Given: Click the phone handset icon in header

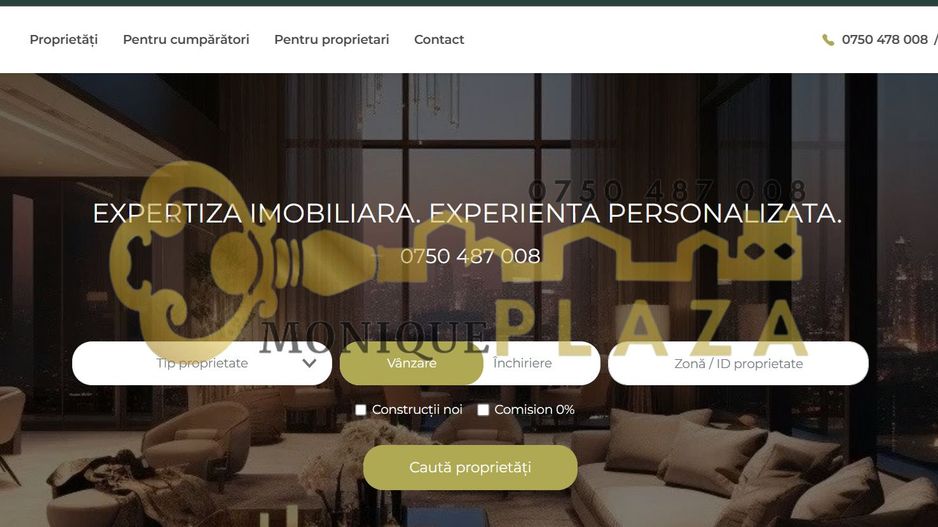Looking at the screenshot, I should (x=828, y=39).
